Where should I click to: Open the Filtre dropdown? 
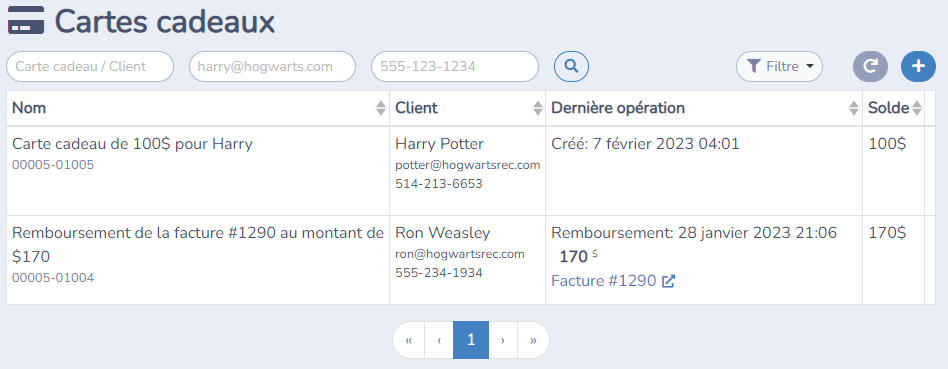(x=779, y=66)
